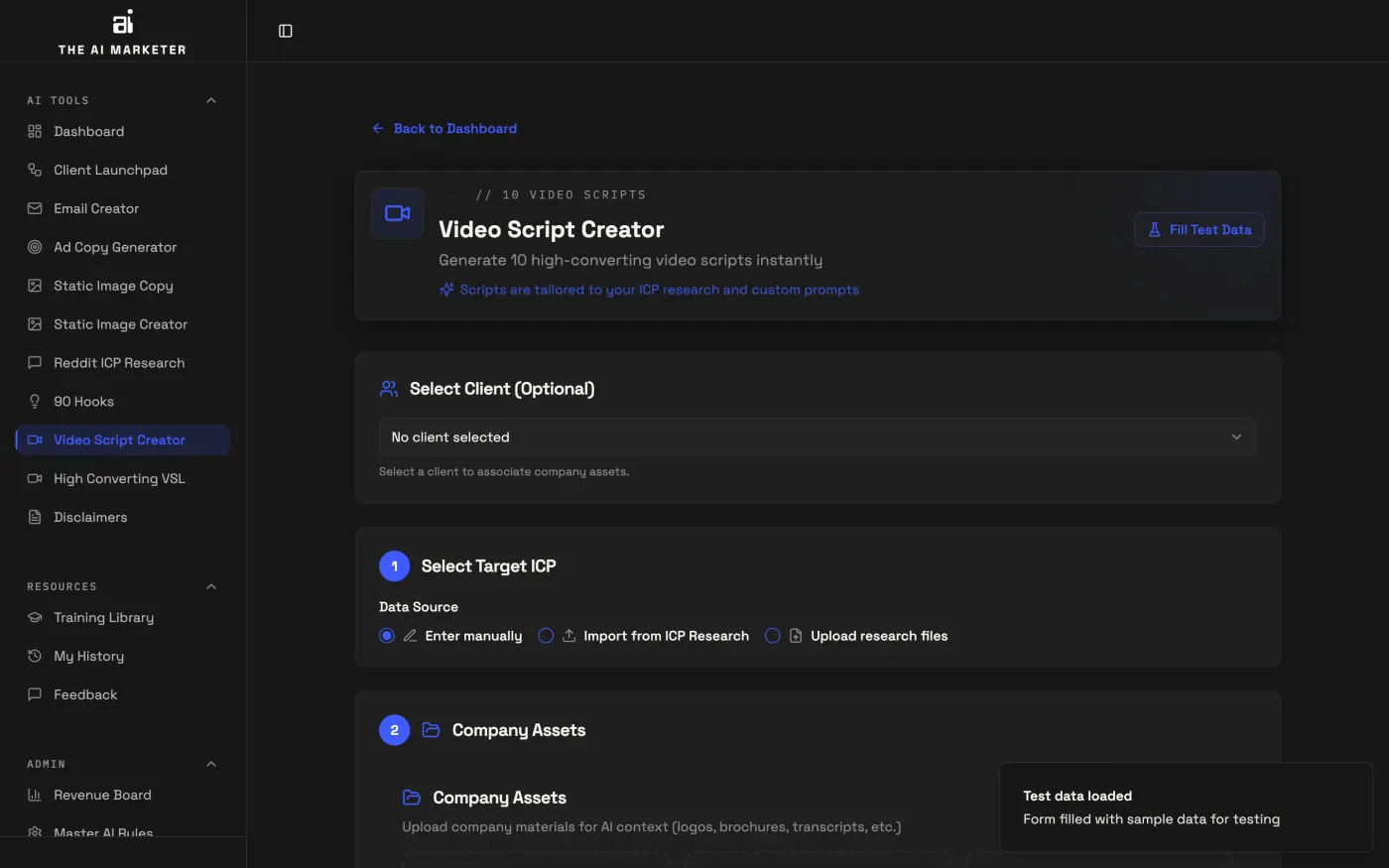
Task: Click the High Converting VSL video icon
Action: pyautogui.click(x=35, y=479)
